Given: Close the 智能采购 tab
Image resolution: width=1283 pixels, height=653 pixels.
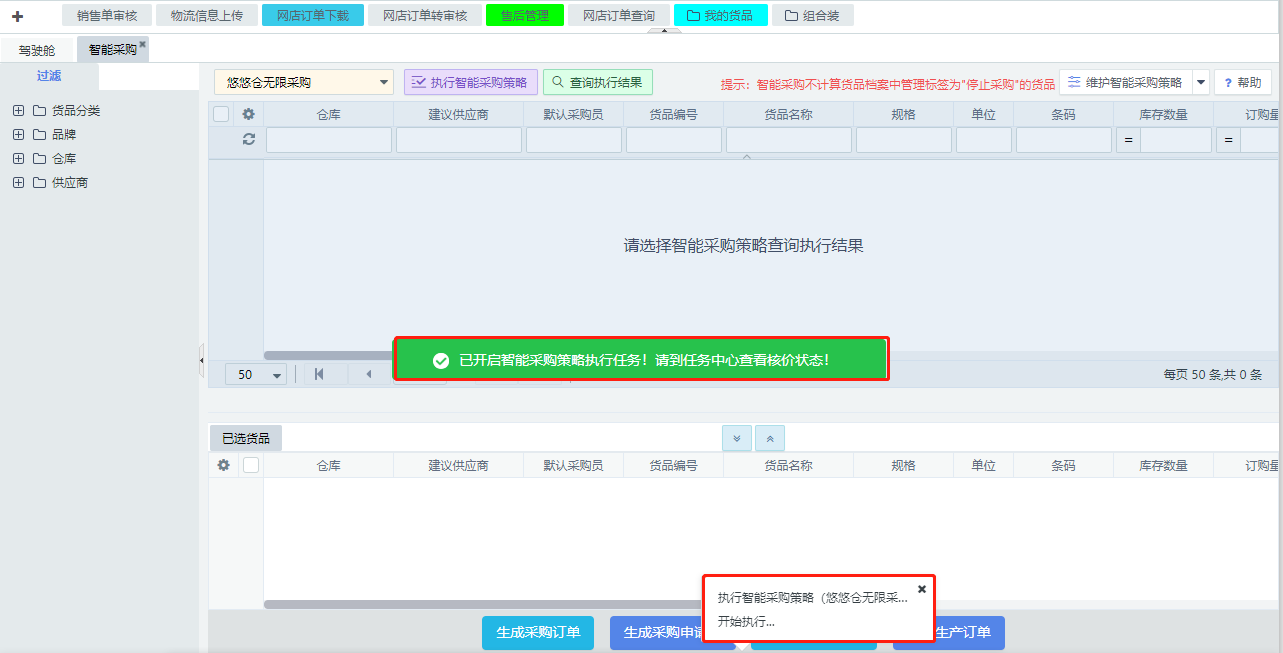Looking at the screenshot, I should (x=143, y=44).
